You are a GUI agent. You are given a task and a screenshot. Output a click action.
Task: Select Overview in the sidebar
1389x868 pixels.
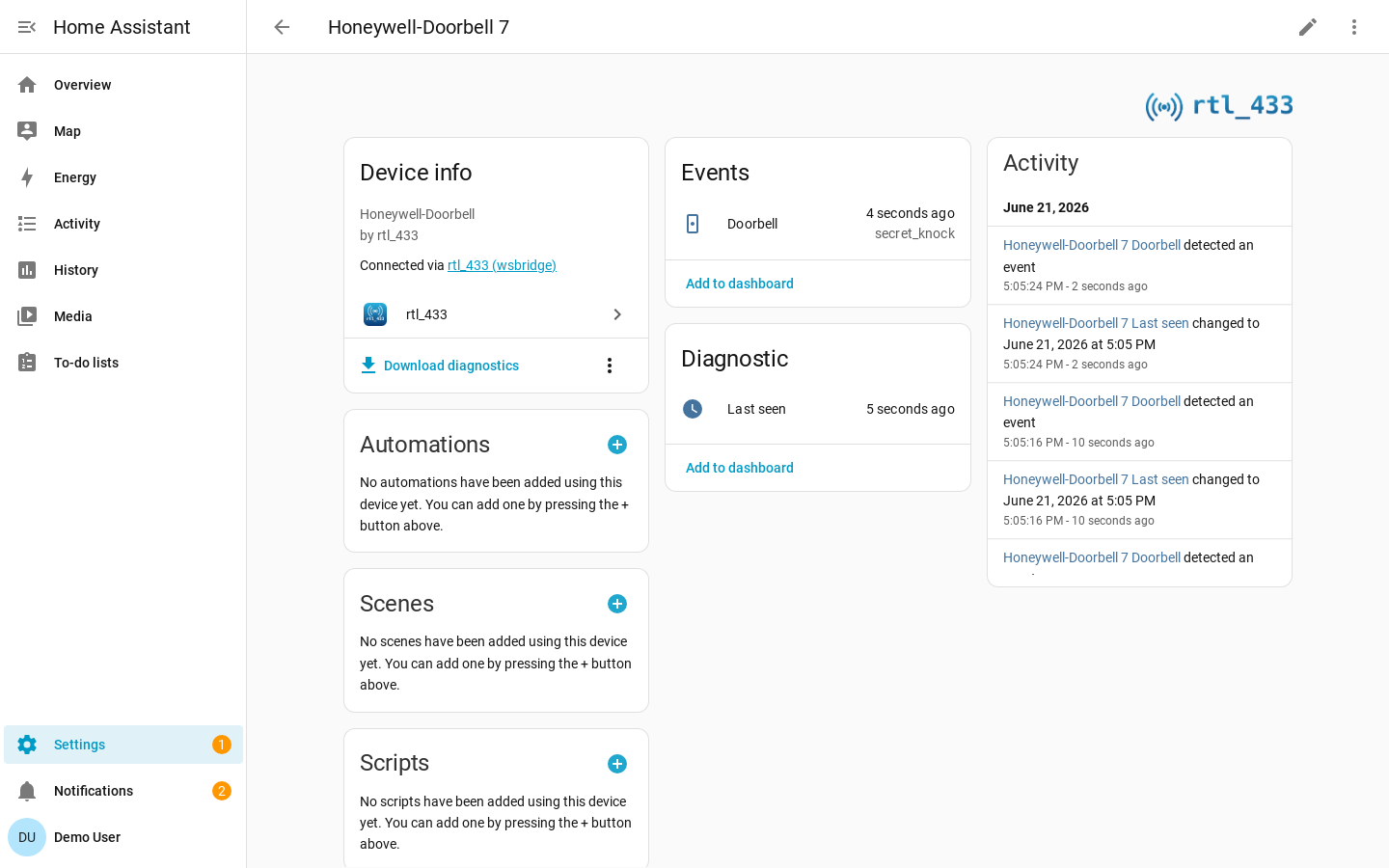(x=123, y=85)
